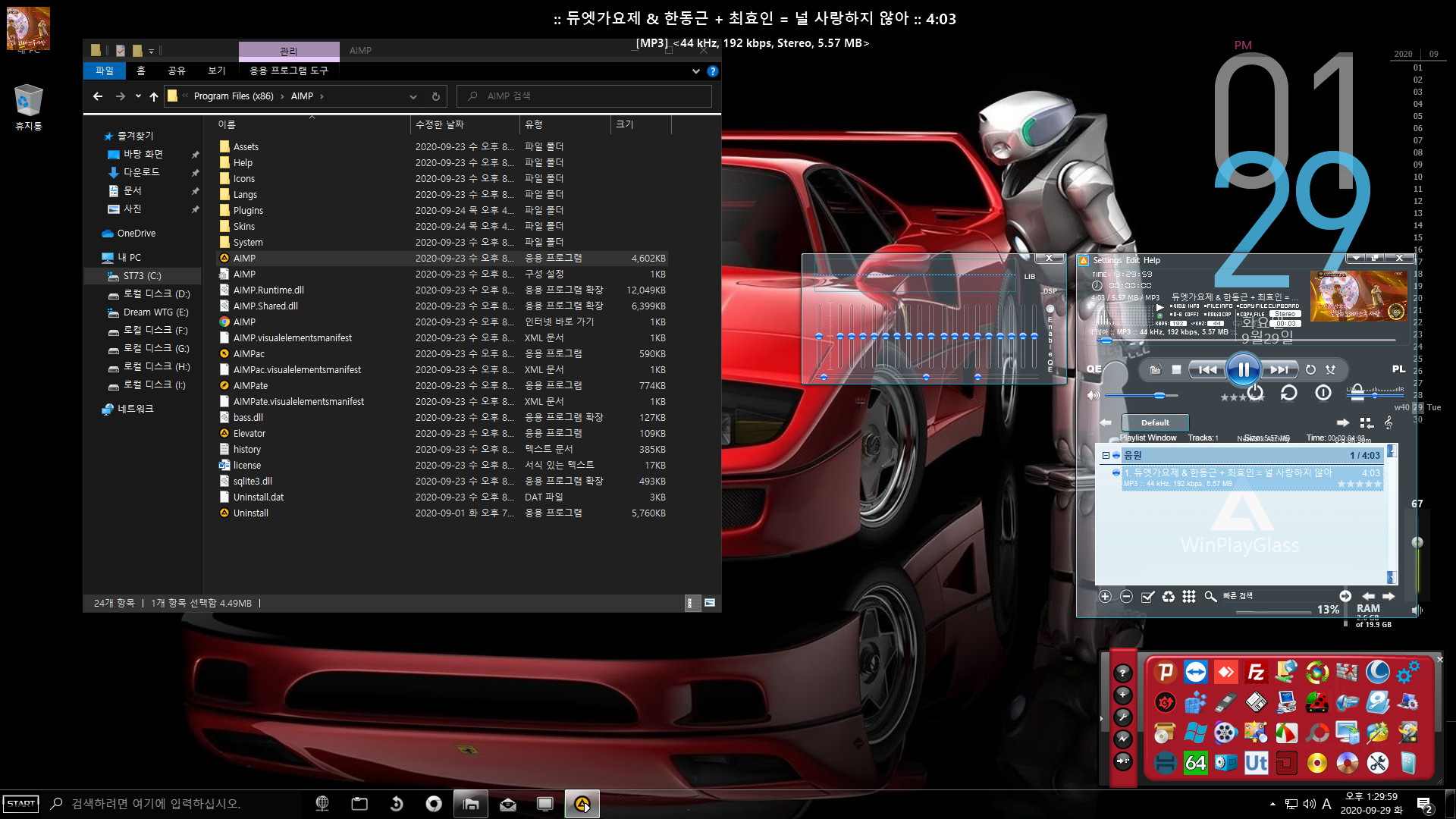1456x819 pixels.
Task: Open recent locations dropdown arrow
Action: click(138, 96)
